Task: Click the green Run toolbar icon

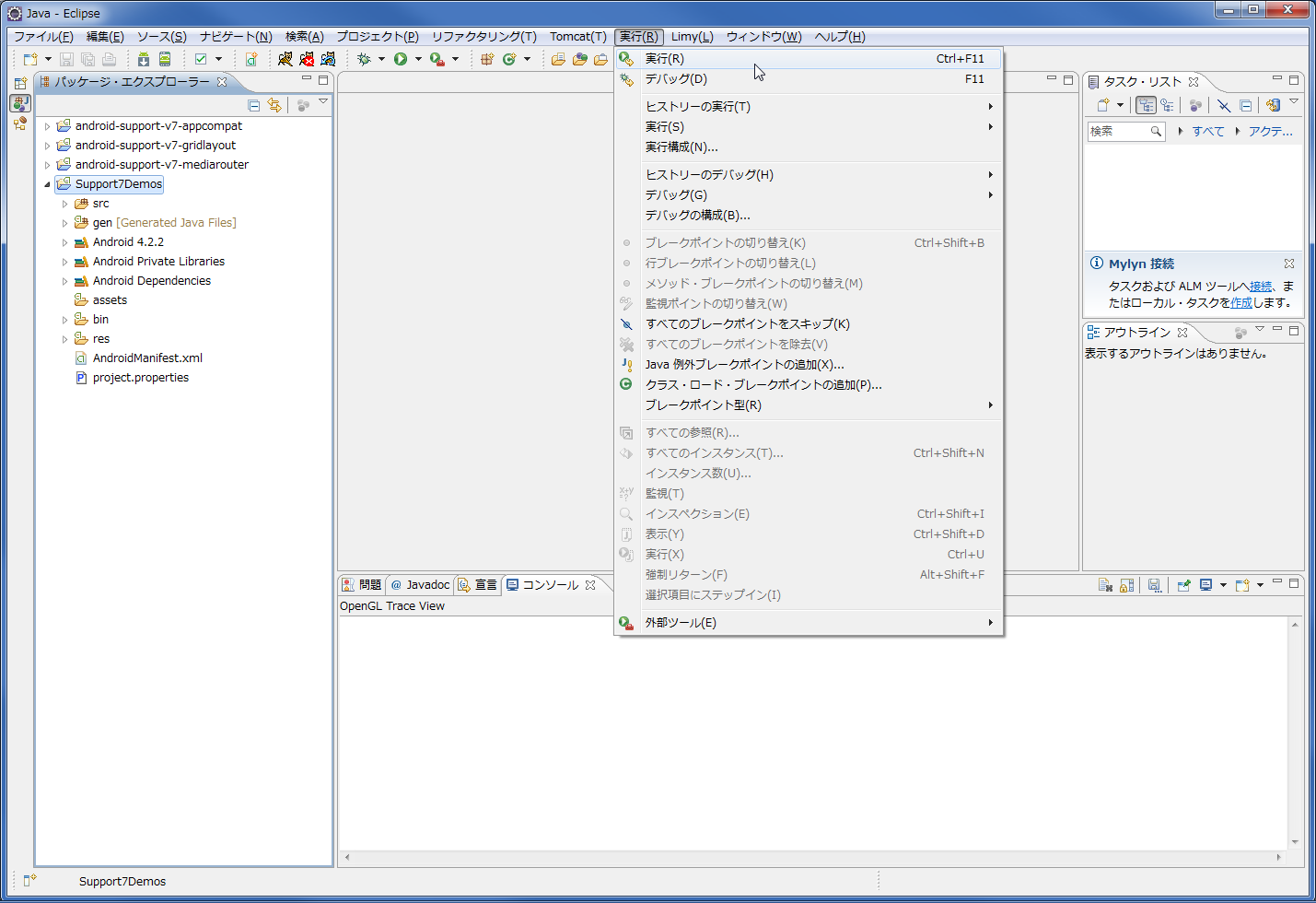Action: pyautogui.click(x=401, y=59)
